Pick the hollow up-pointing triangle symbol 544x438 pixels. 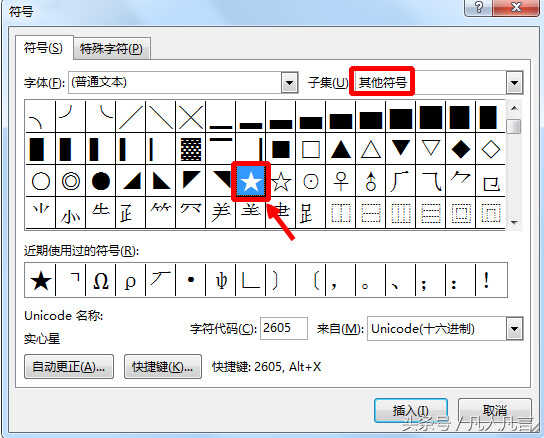[x=371, y=149]
